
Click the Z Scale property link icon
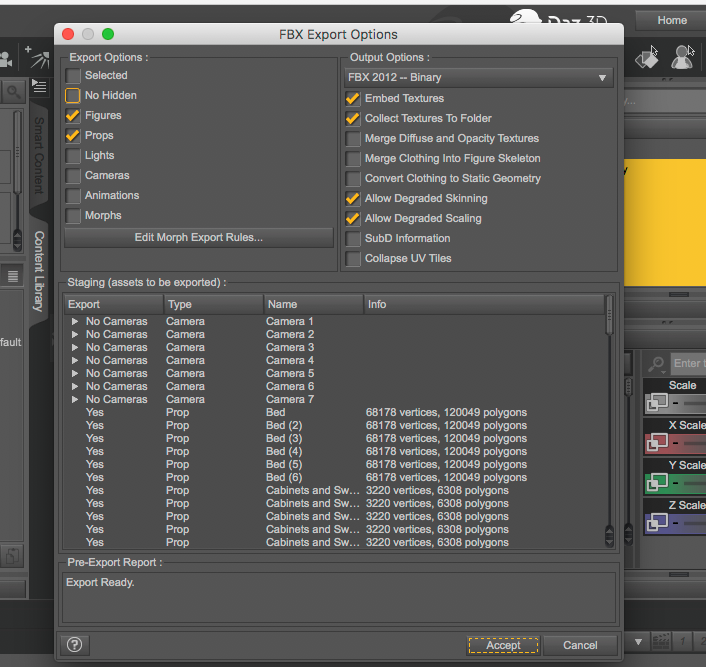click(657, 522)
